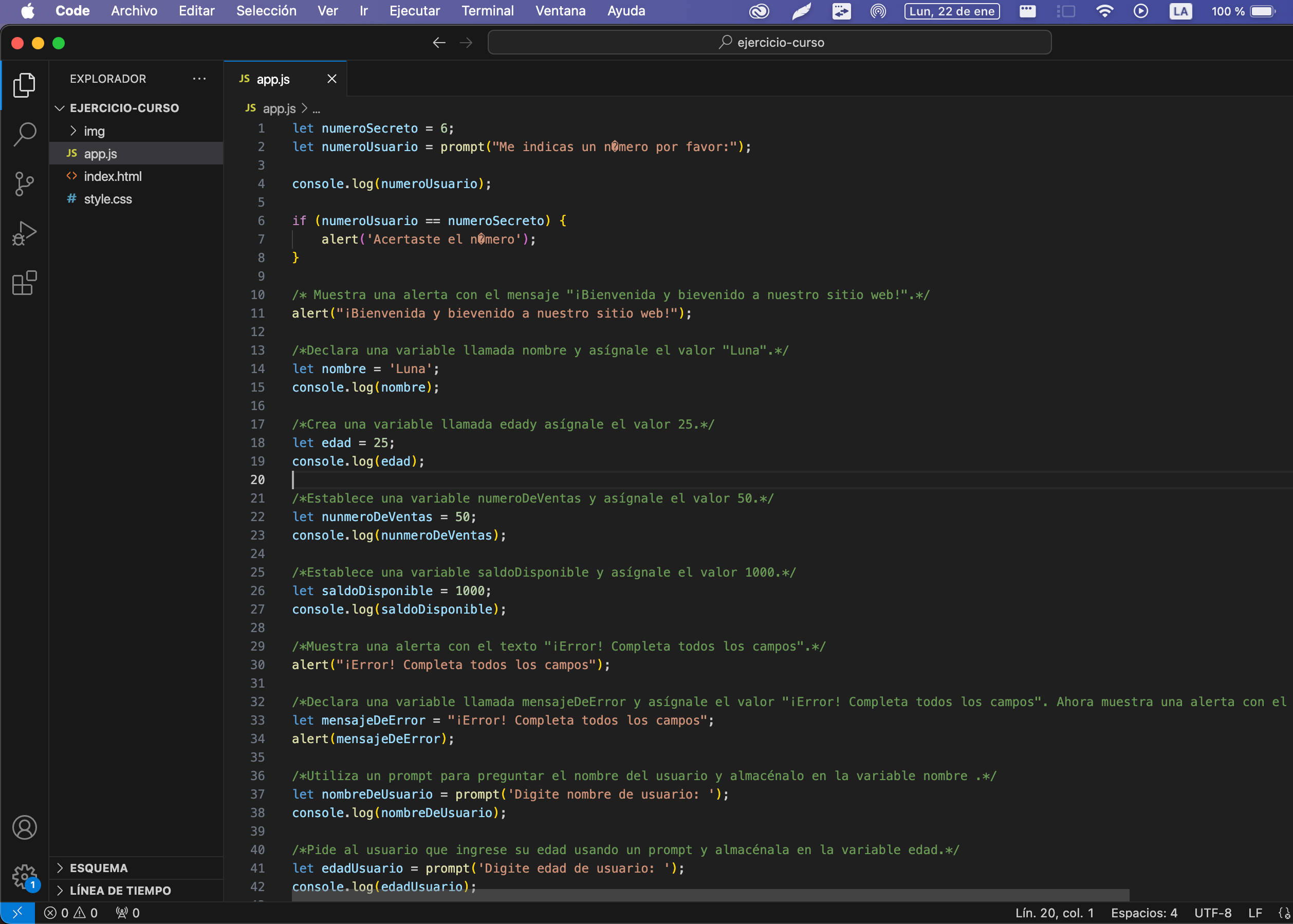Click the horizontal scrollbar in the editor
1293x924 pixels.
pyautogui.click(x=710, y=895)
